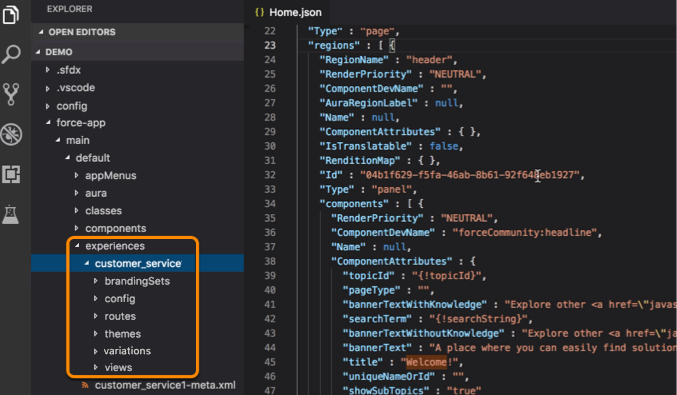Click the "RegionName" key on line 24
This screenshot has height=395, width=677.
pos(354,60)
